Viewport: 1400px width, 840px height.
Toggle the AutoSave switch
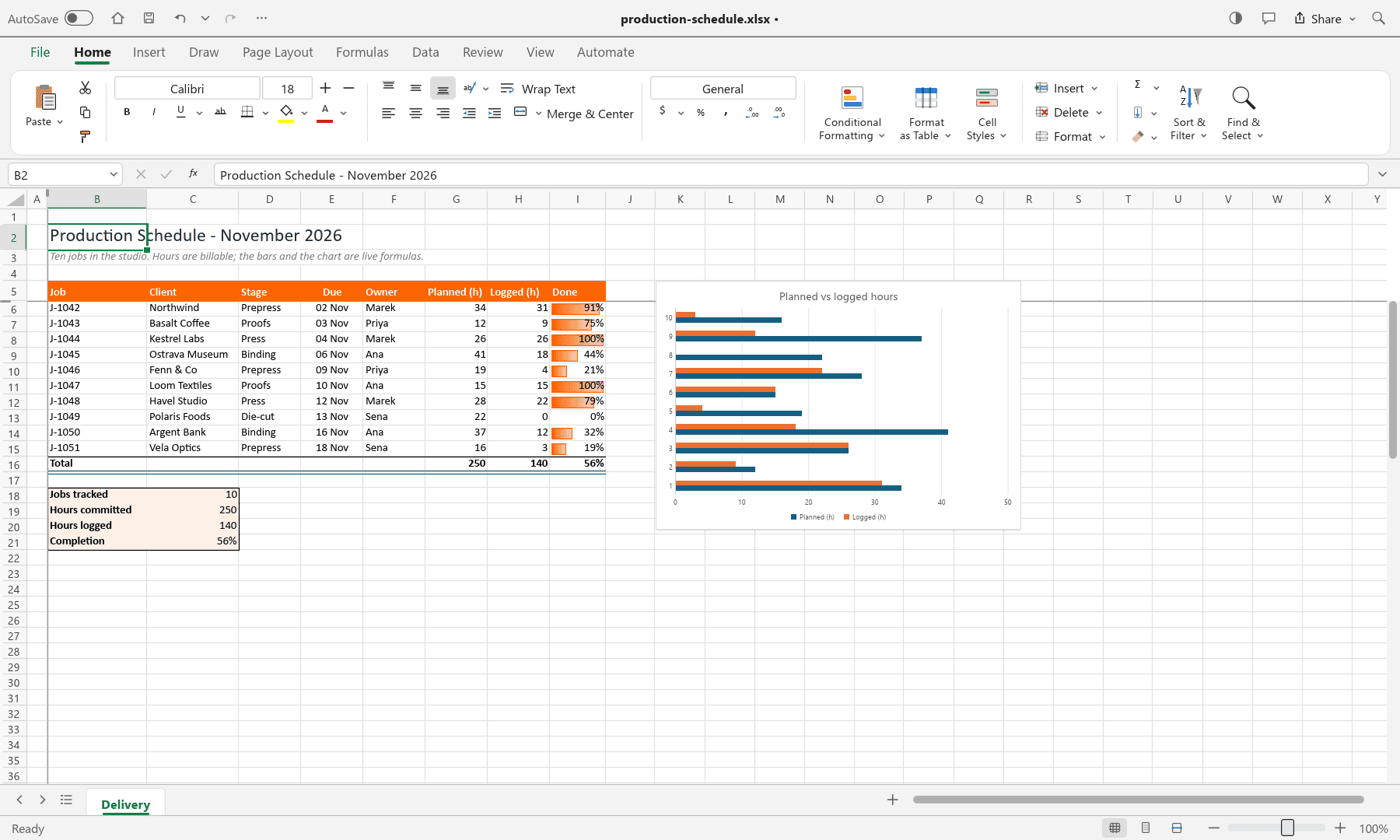pyautogui.click(x=79, y=18)
